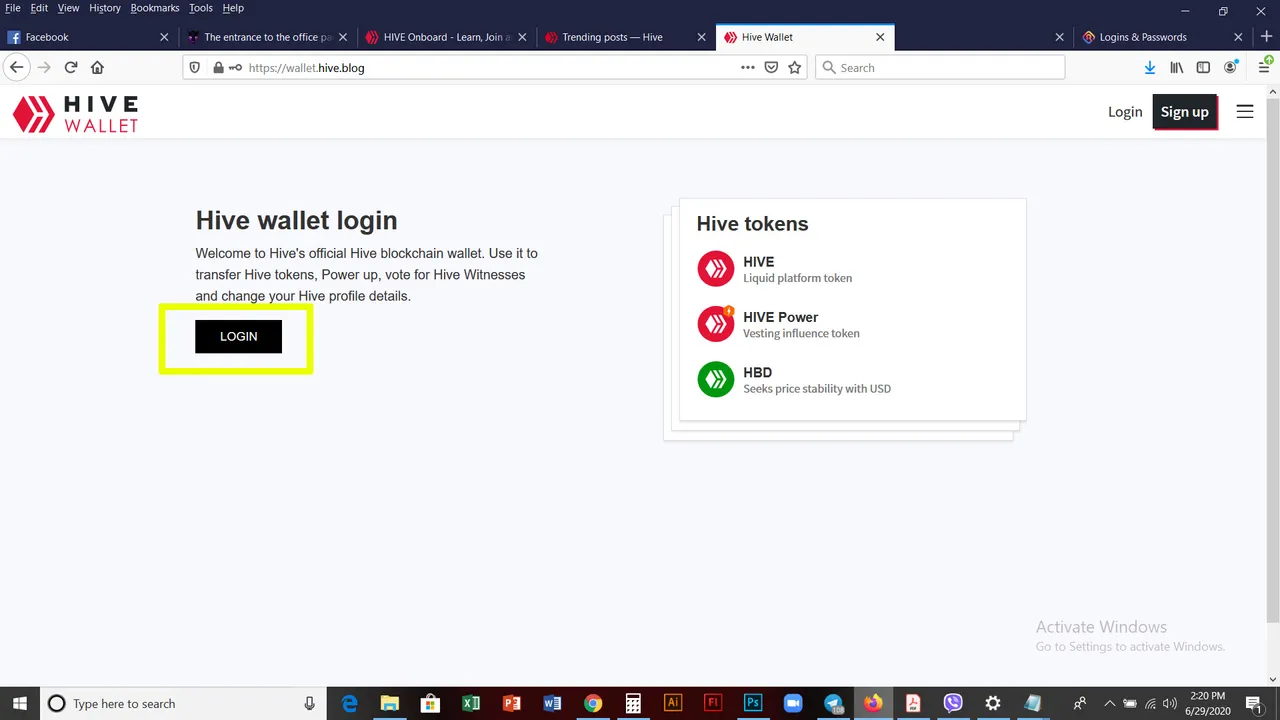Close the Logins & Passwords tab
Viewport: 1280px width, 720px height.
pyautogui.click(x=1238, y=37)
